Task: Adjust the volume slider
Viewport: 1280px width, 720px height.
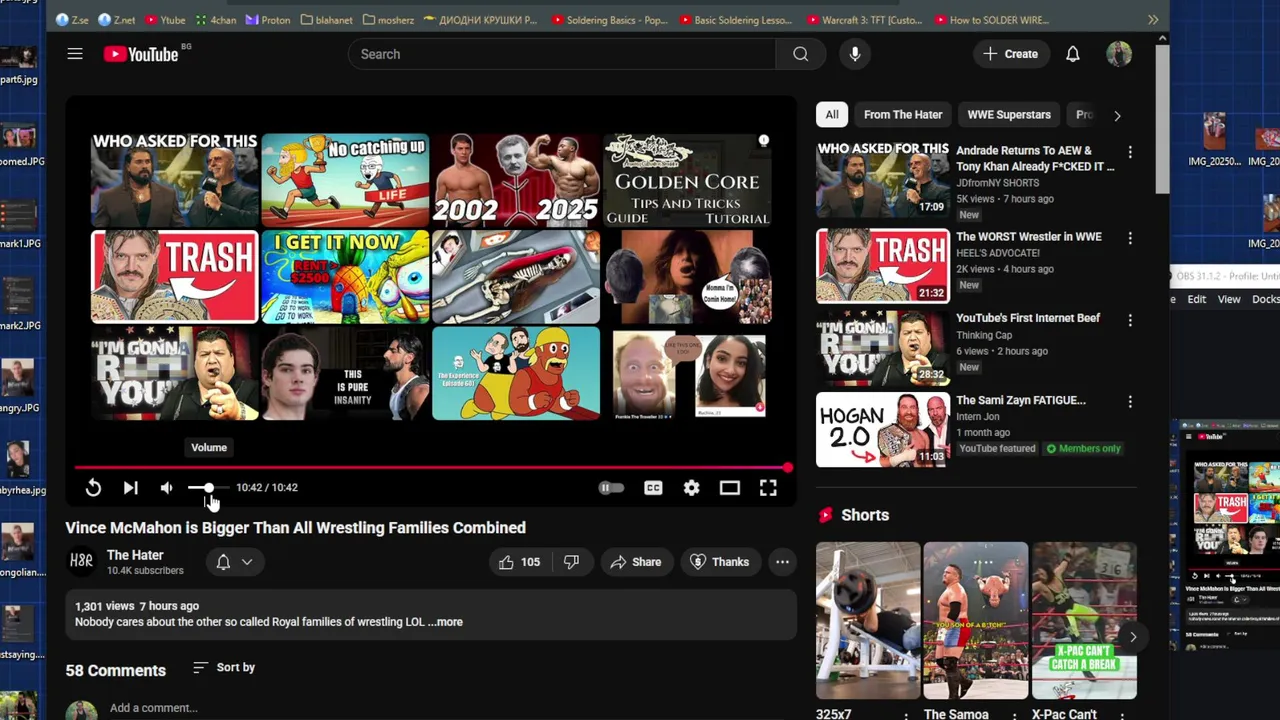Action: pos(208,487)
